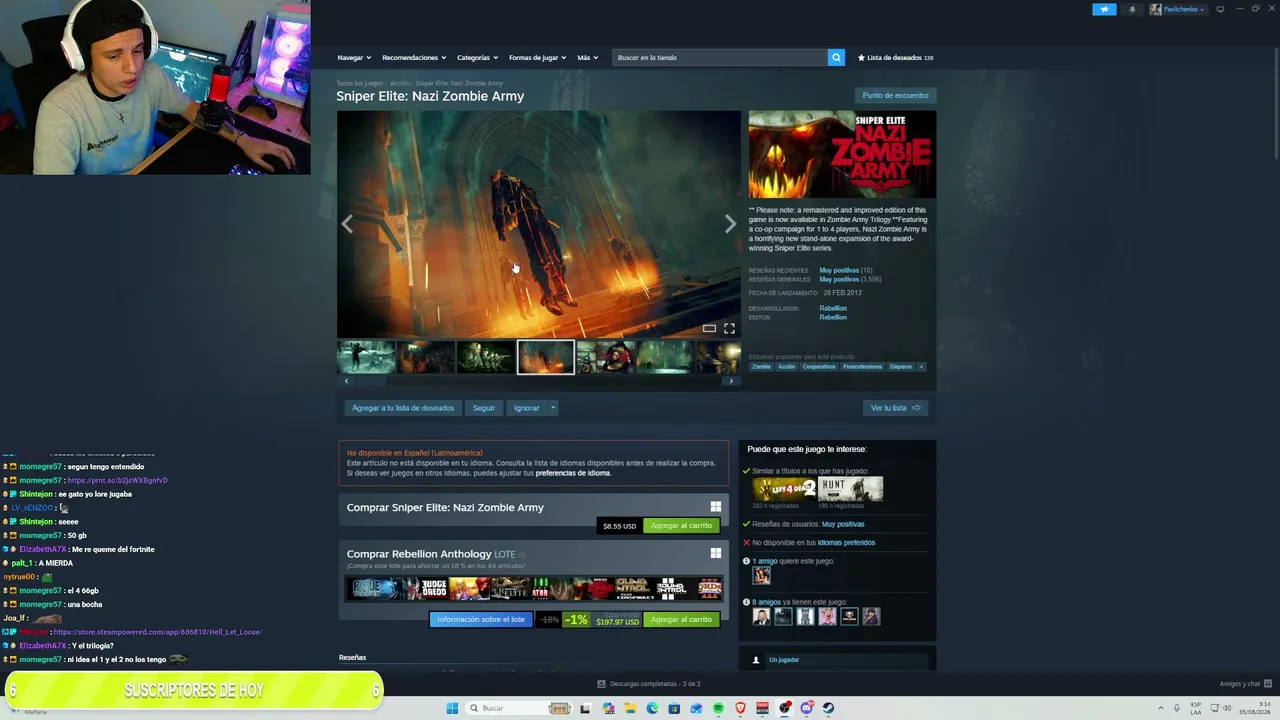Click the Disparos tag
Viewport: 1280px width, 720px height.
pos(901,366)
